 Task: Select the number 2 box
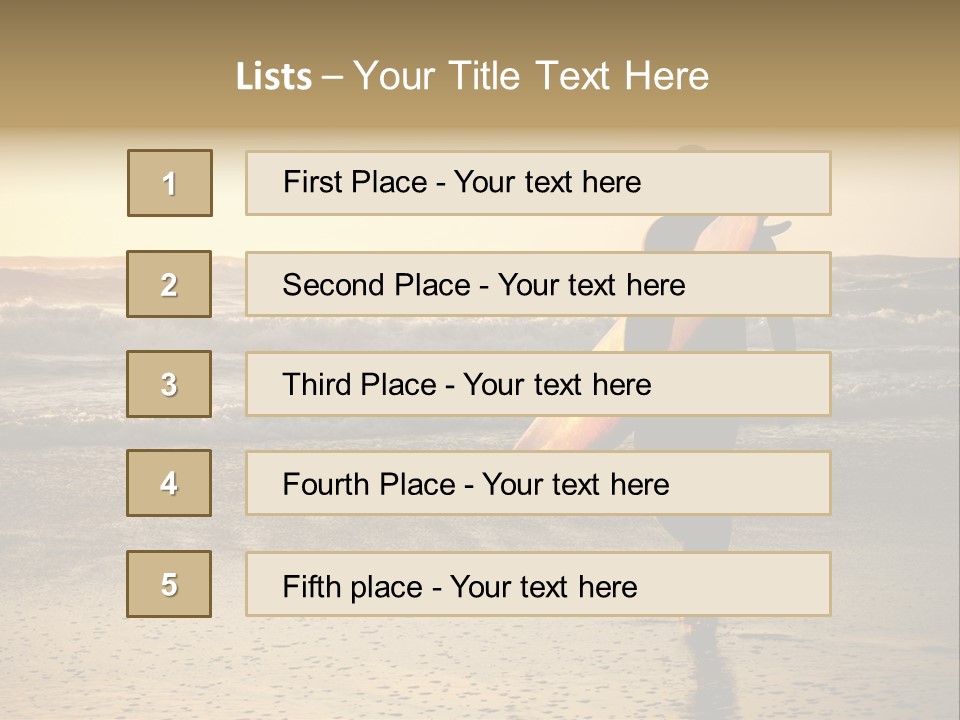point(169,284)
